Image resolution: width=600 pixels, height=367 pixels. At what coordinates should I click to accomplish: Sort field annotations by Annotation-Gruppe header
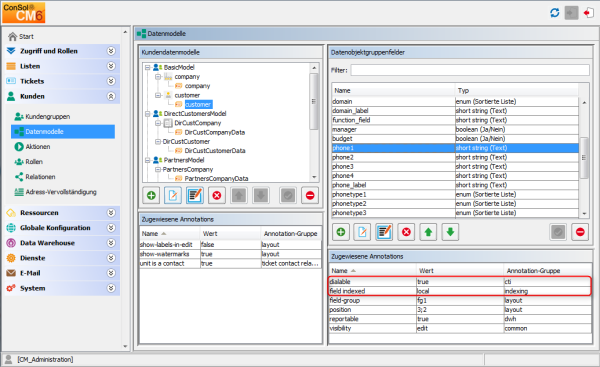pos(547,271)
